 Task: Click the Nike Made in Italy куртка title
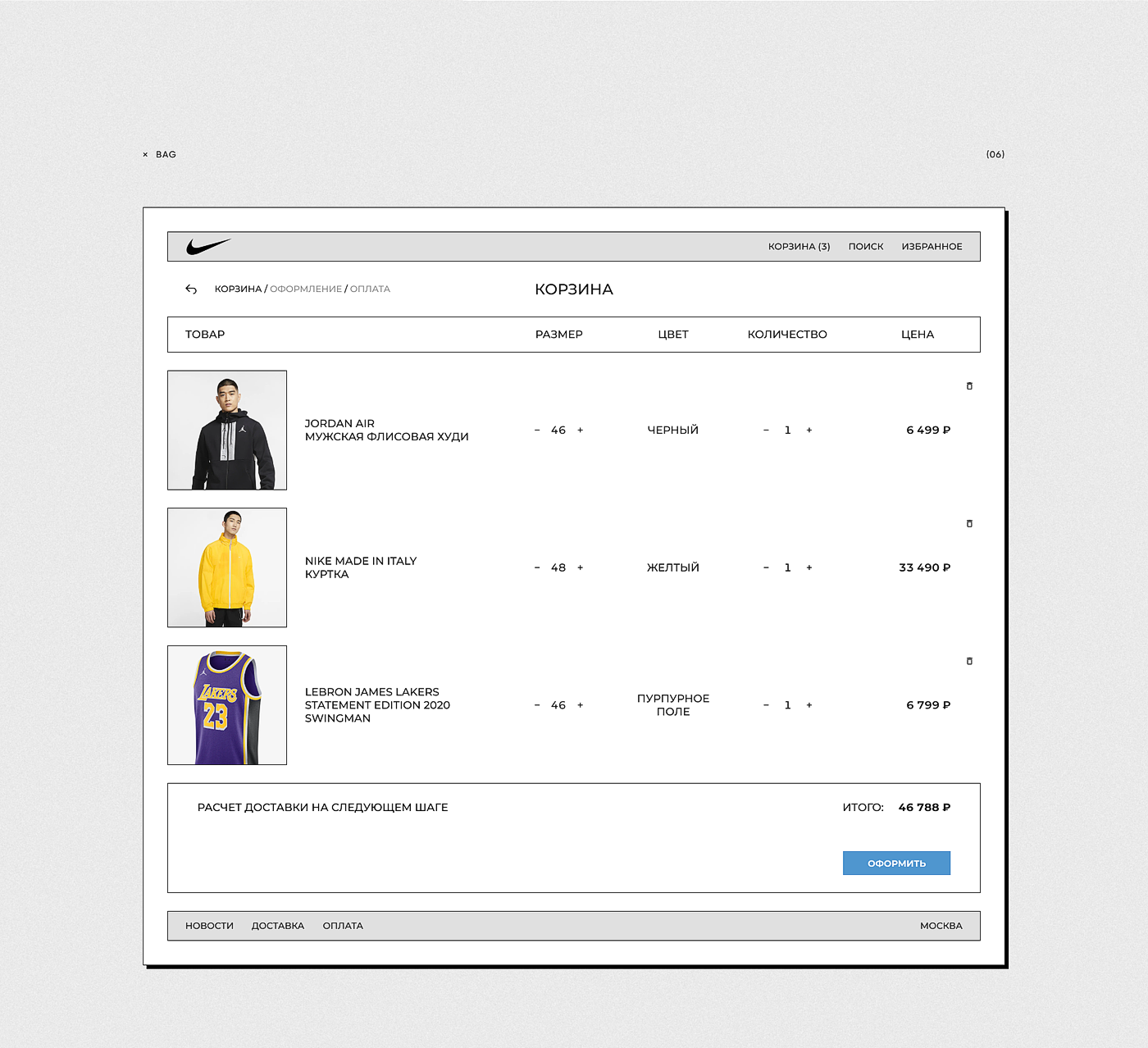[361, 567]
